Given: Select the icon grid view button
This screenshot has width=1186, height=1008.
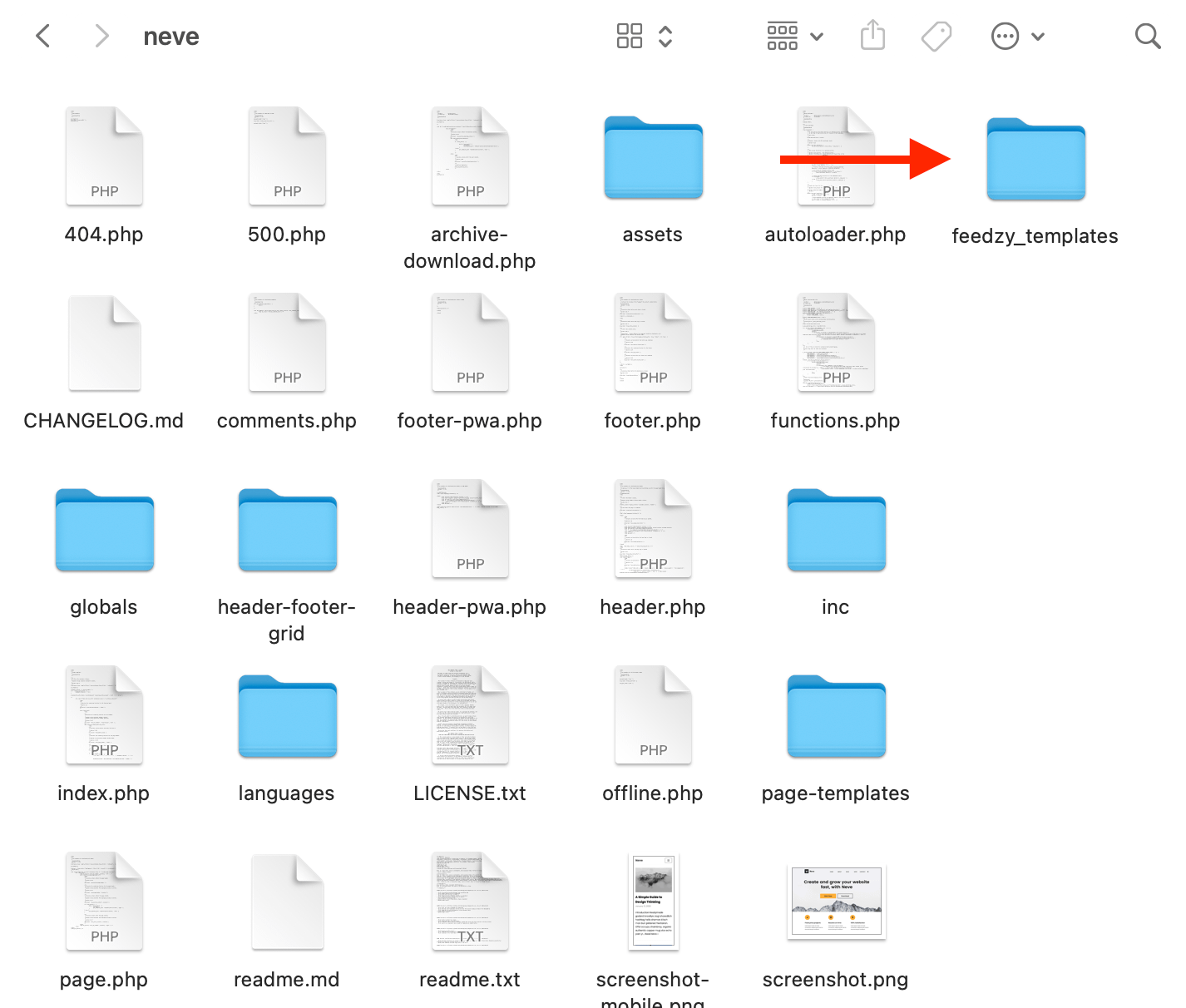Looking at the screenshot, I should [x=630, y=36].
